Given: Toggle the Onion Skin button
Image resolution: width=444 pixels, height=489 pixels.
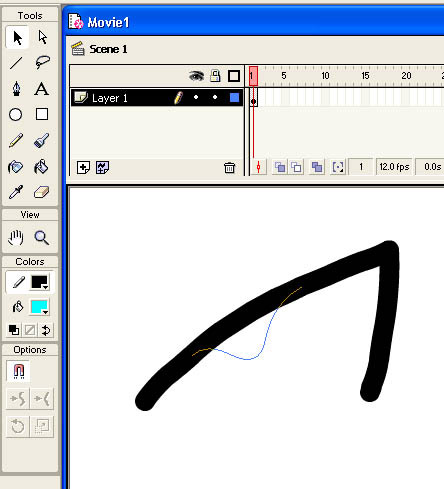Looking at the screenshot, I should (x=280, y=167).
